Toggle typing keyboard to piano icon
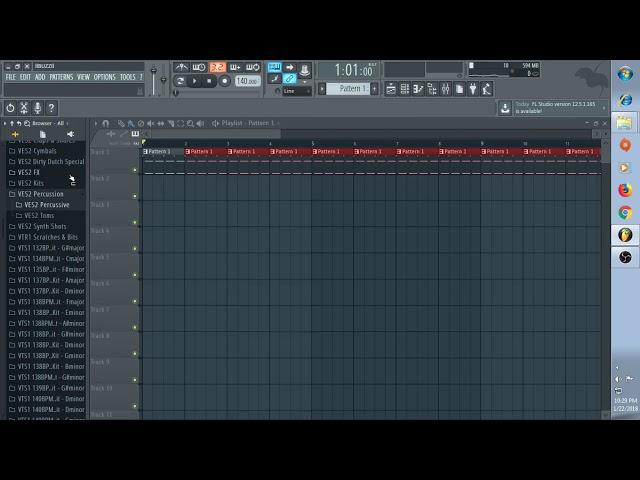This screenshot has width=640, height=480. click(274, 67)
